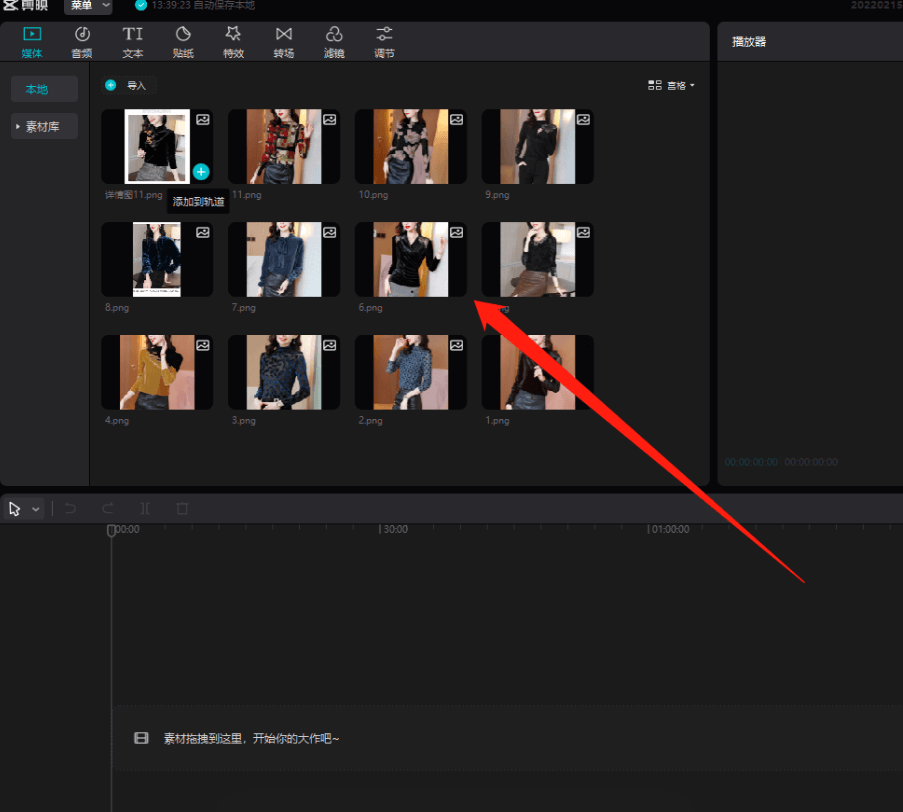Viewport: 903px width, 812px height.
Task: Open the 贴纸 stickers tab
Action: coord(183,43)
